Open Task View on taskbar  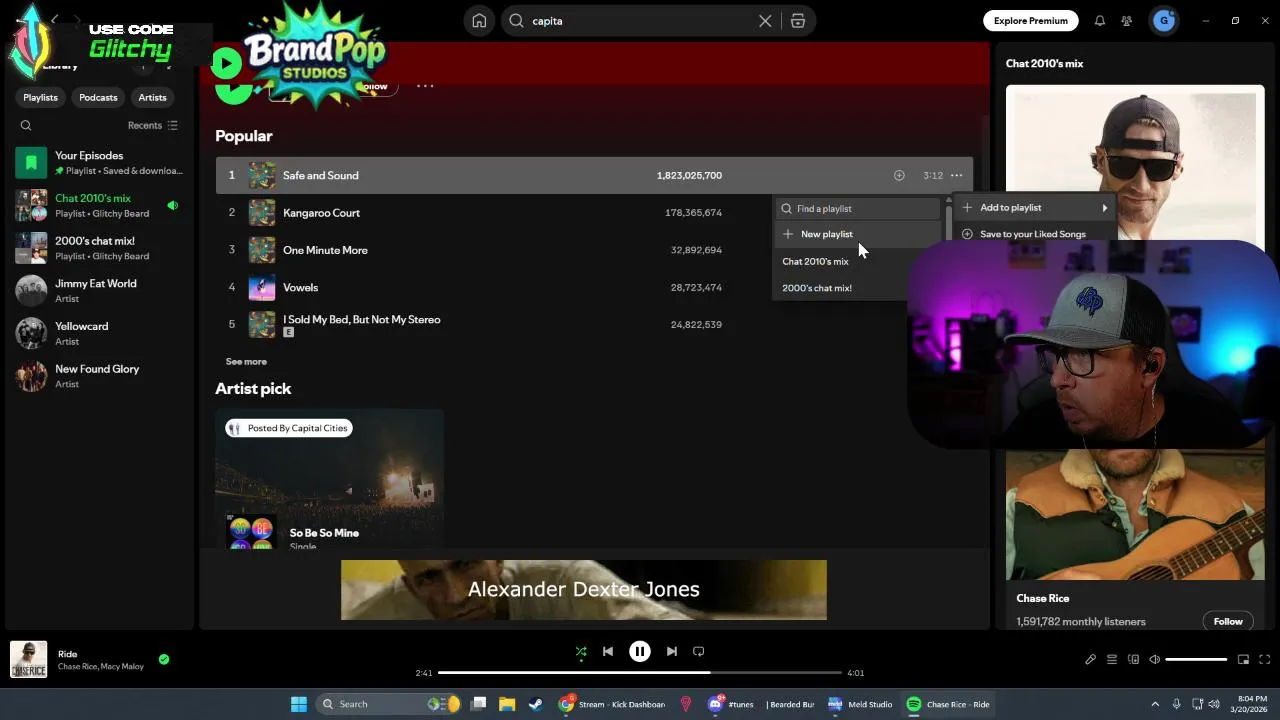coord(479,704)
